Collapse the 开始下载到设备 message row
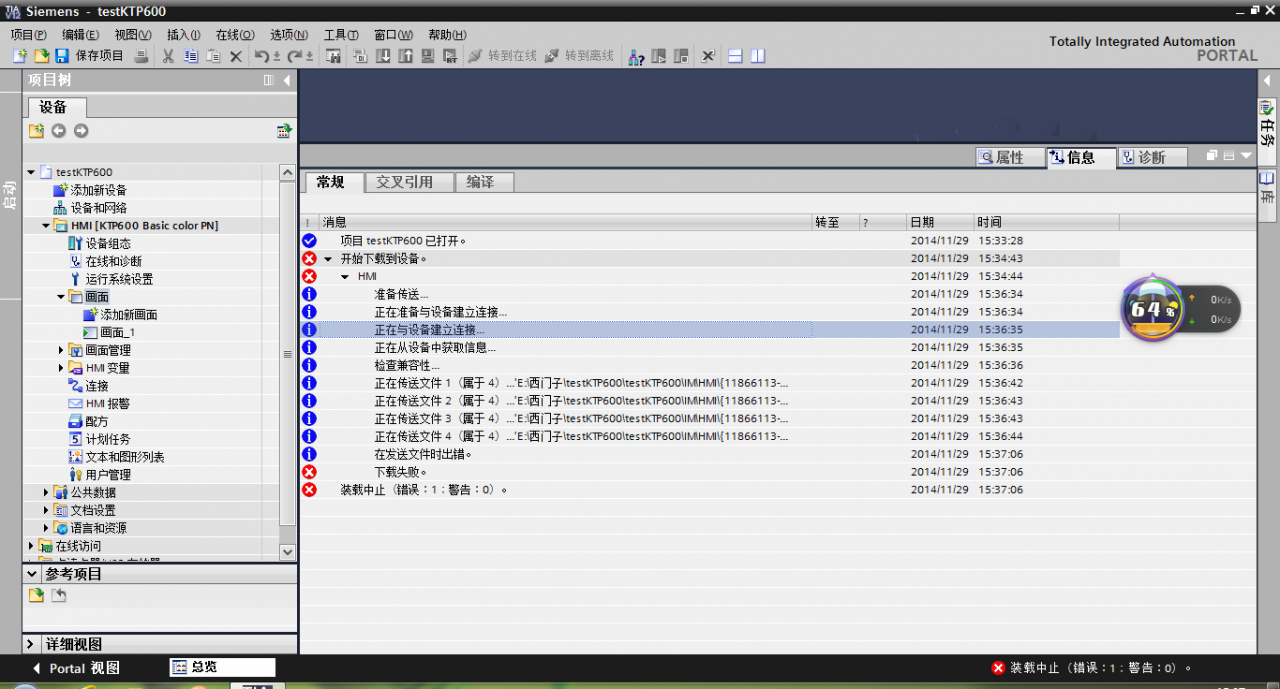Viewport: 1280px width, 689px height. (x=330, y=259)
